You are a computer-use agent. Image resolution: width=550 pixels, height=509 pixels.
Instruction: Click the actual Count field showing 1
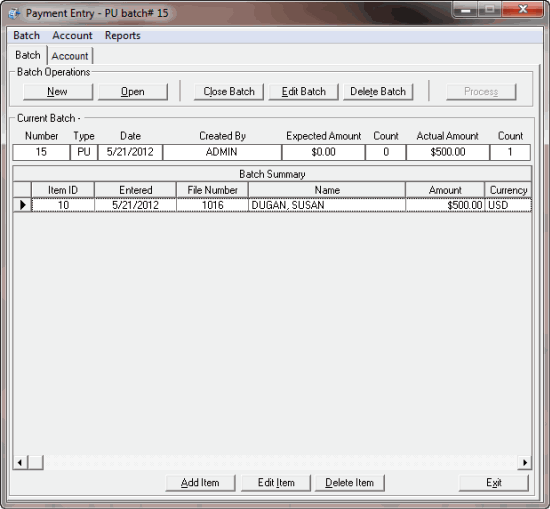[510, 152]
